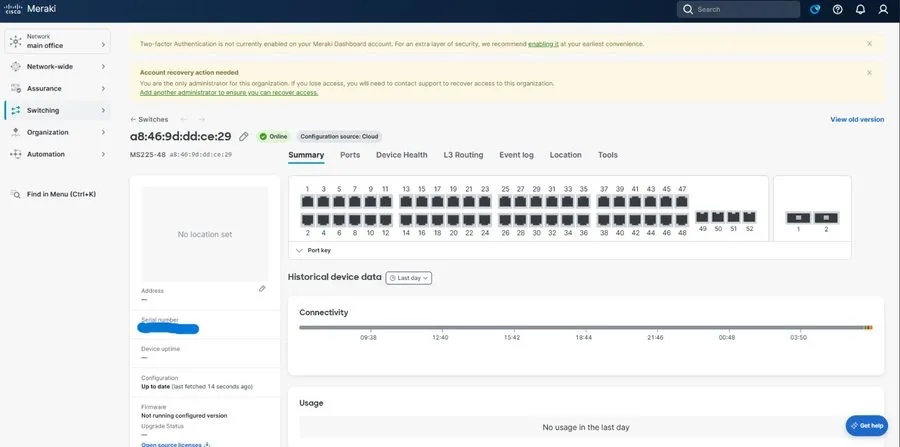Open the Network main office selector
Screen dimensions: 900x447
coord(57,41)
